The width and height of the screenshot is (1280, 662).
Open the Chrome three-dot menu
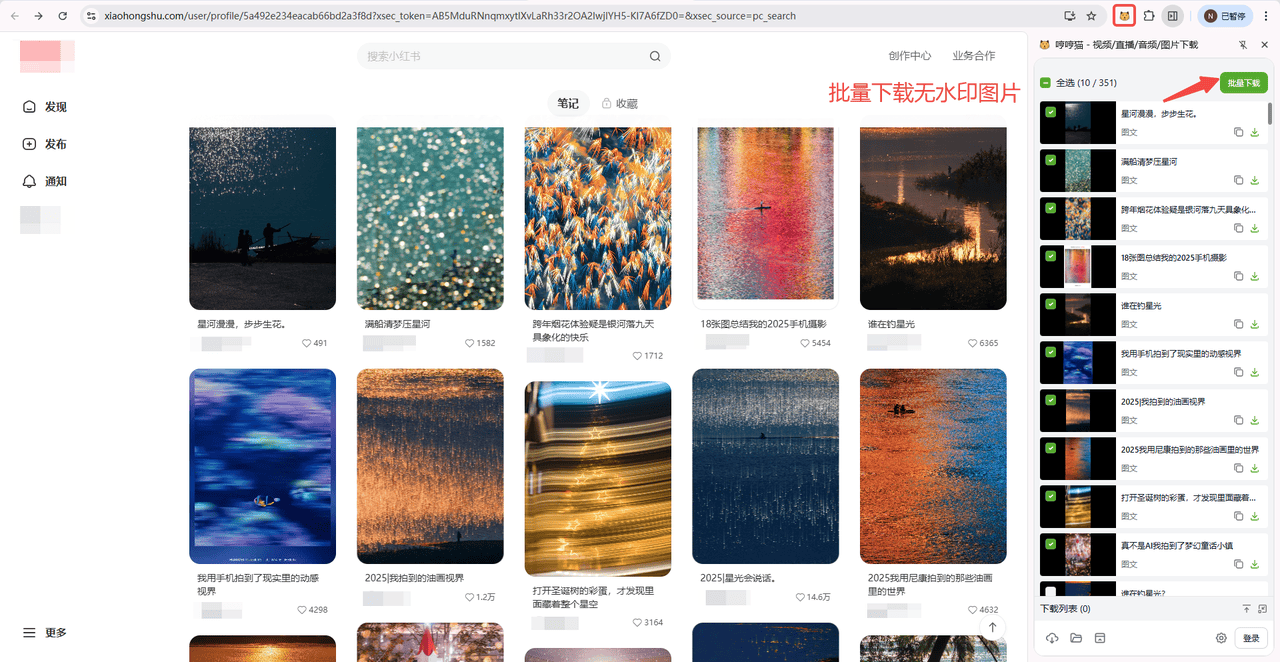click(1266, 16)
